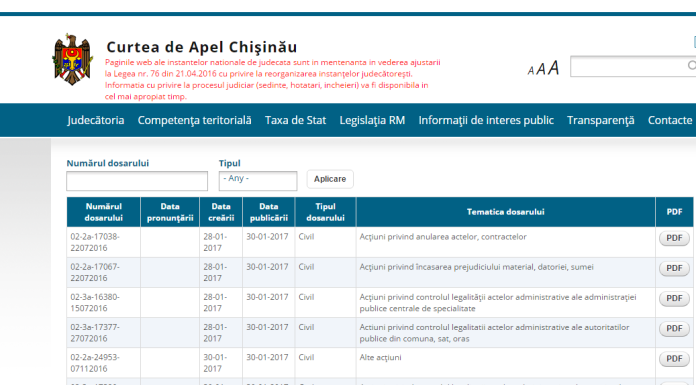
Task: Click the 'Alte acţiuni' case topic
Action: point(380,358)
